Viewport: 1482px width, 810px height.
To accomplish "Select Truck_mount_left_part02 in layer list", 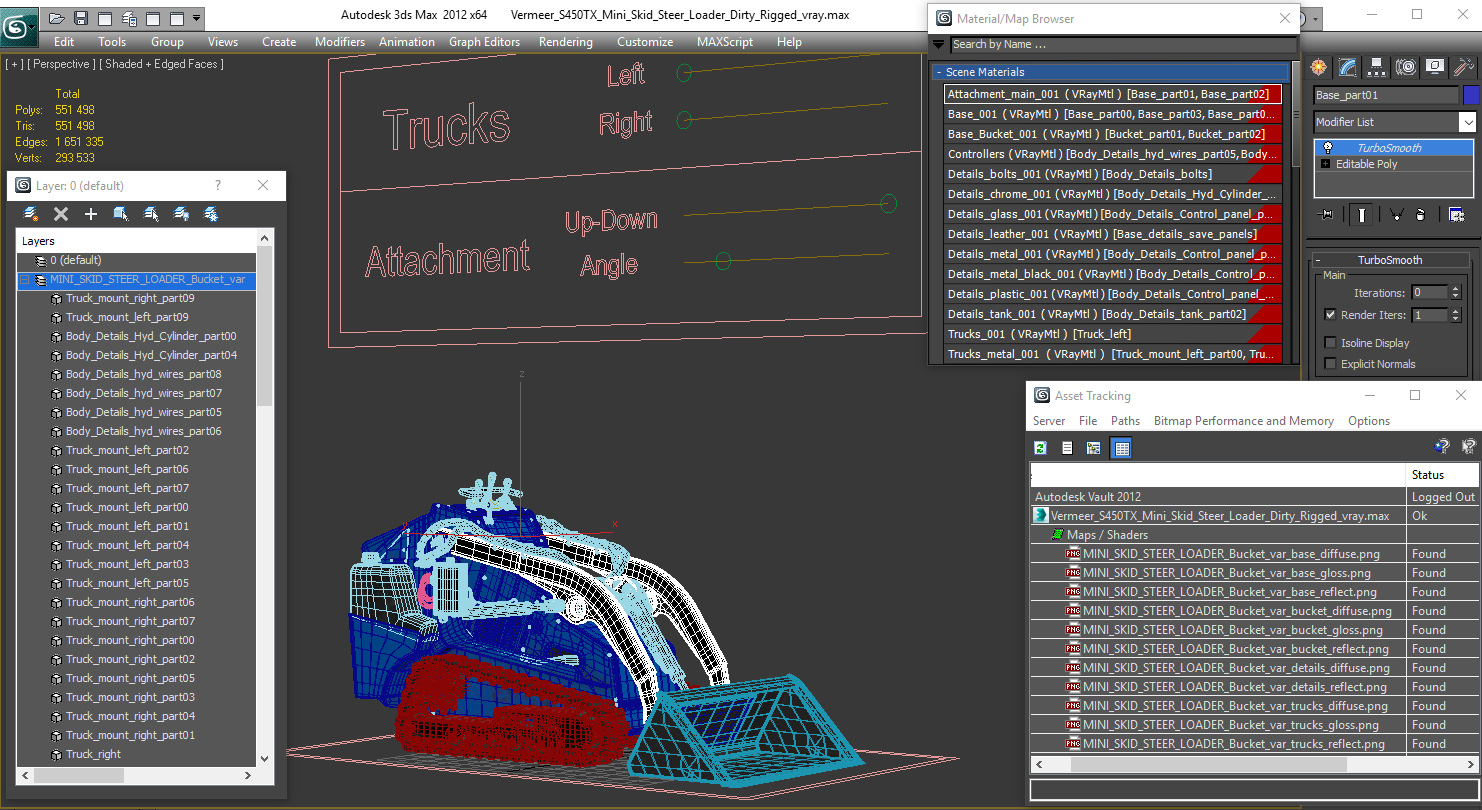I will pos(127,450).
